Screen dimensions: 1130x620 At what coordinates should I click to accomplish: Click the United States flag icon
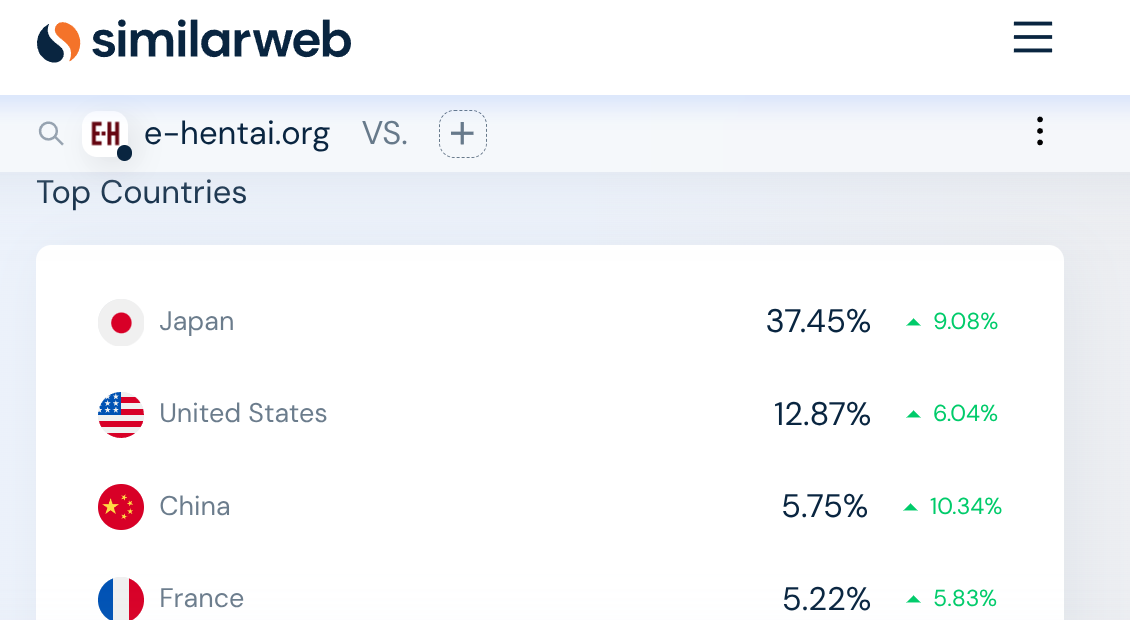(x=121, y=415)
